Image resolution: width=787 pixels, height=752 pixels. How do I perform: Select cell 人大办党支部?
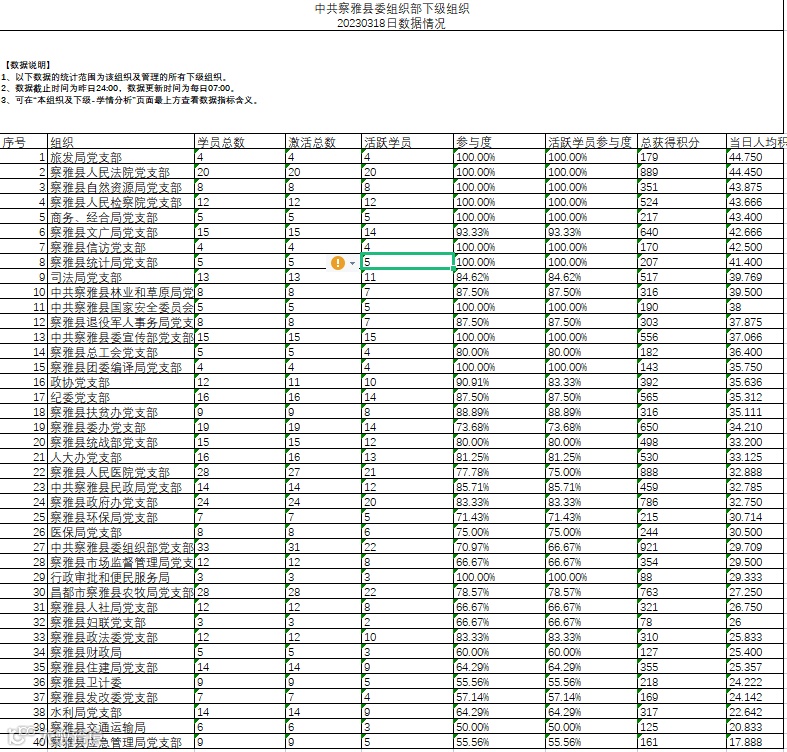coord(121,457)
